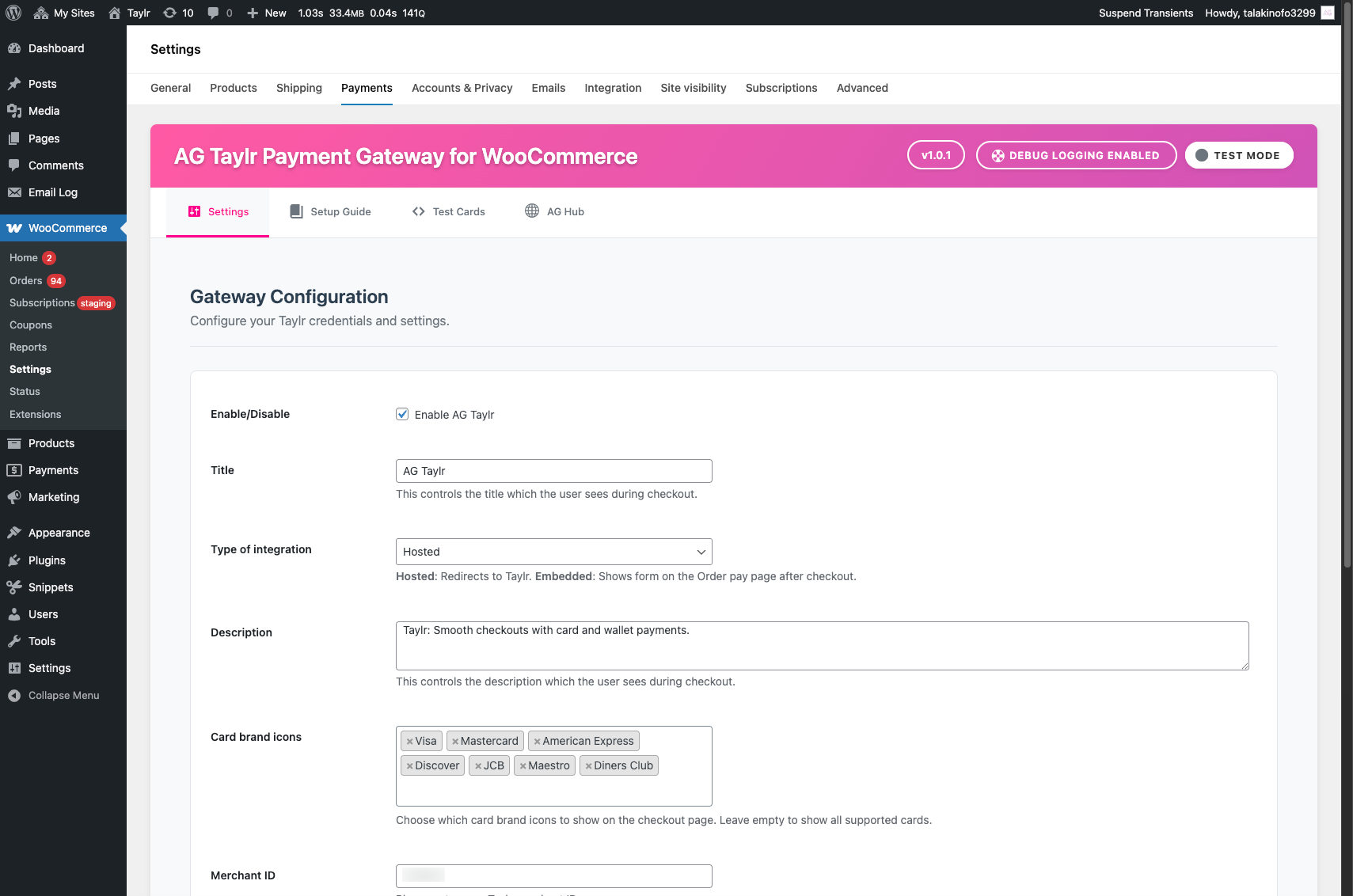Switch to the Emails tab
This screenshot has width=1353, height=896.
pos(549,88)
